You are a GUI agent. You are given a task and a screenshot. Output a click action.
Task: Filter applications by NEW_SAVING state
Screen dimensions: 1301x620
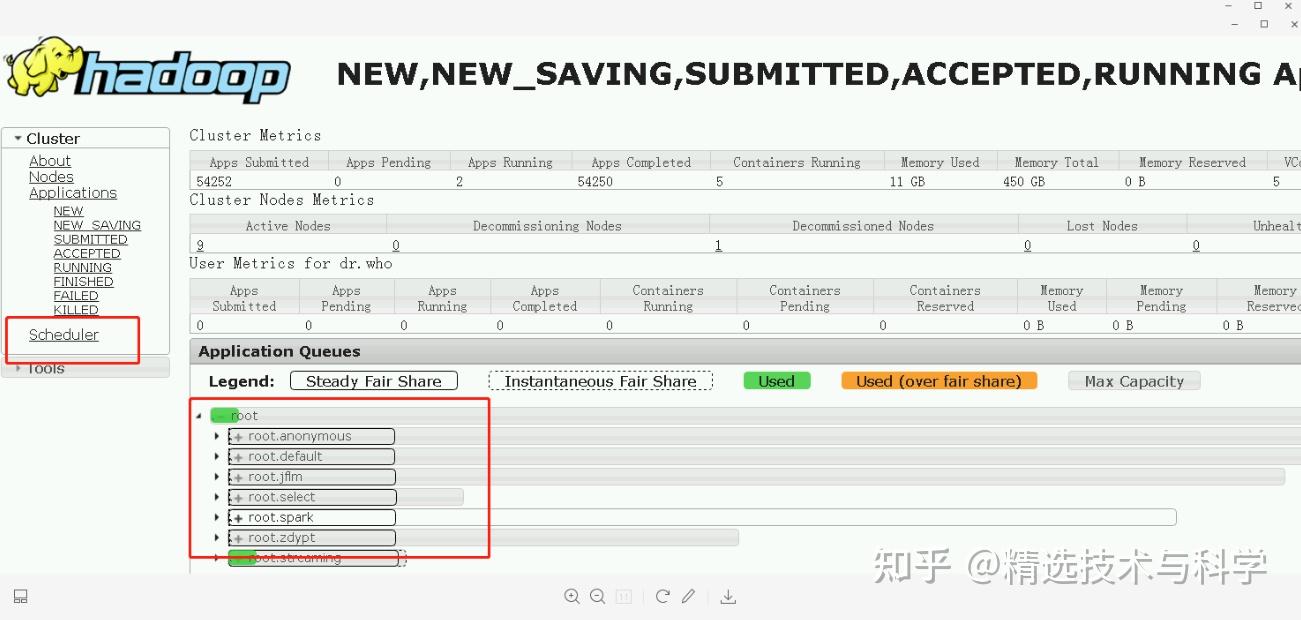[97, 225]
